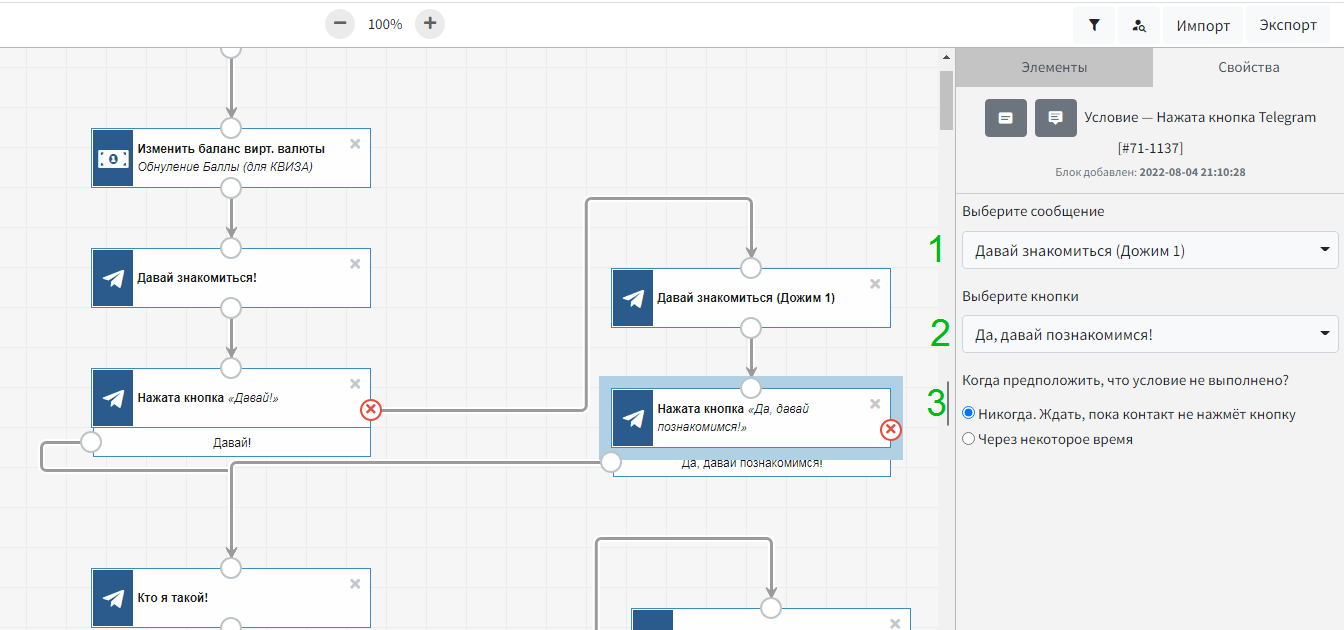
Task: Select «Через некоторое время» radio option
Action: (x=968, y=439)
